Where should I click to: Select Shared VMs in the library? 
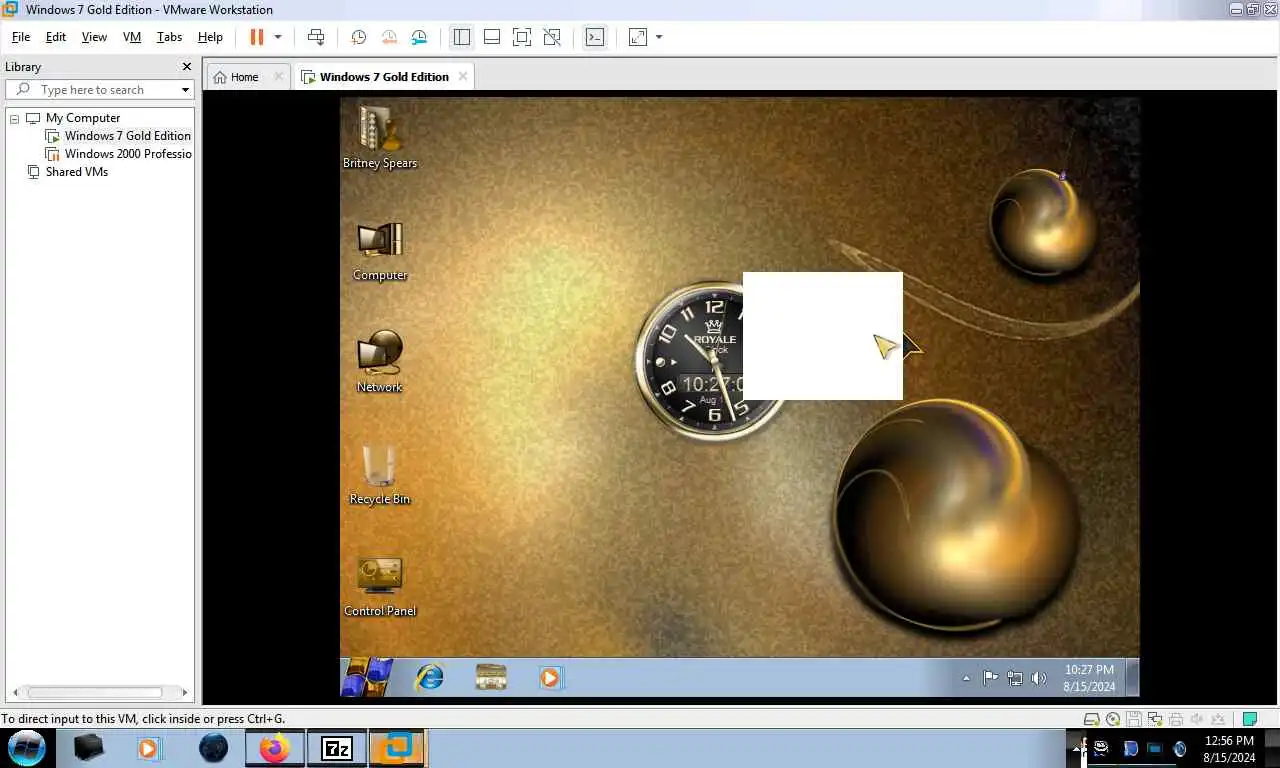(x=76, y=172)
